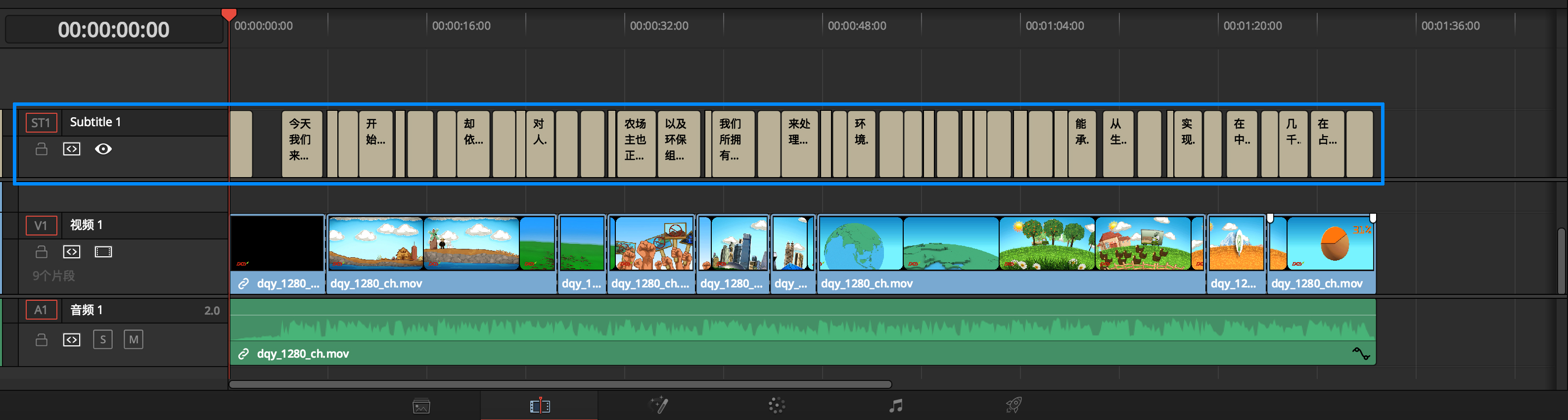Select subtitle clip 环境.
1568x420 pixels.
tap(861, 143)
